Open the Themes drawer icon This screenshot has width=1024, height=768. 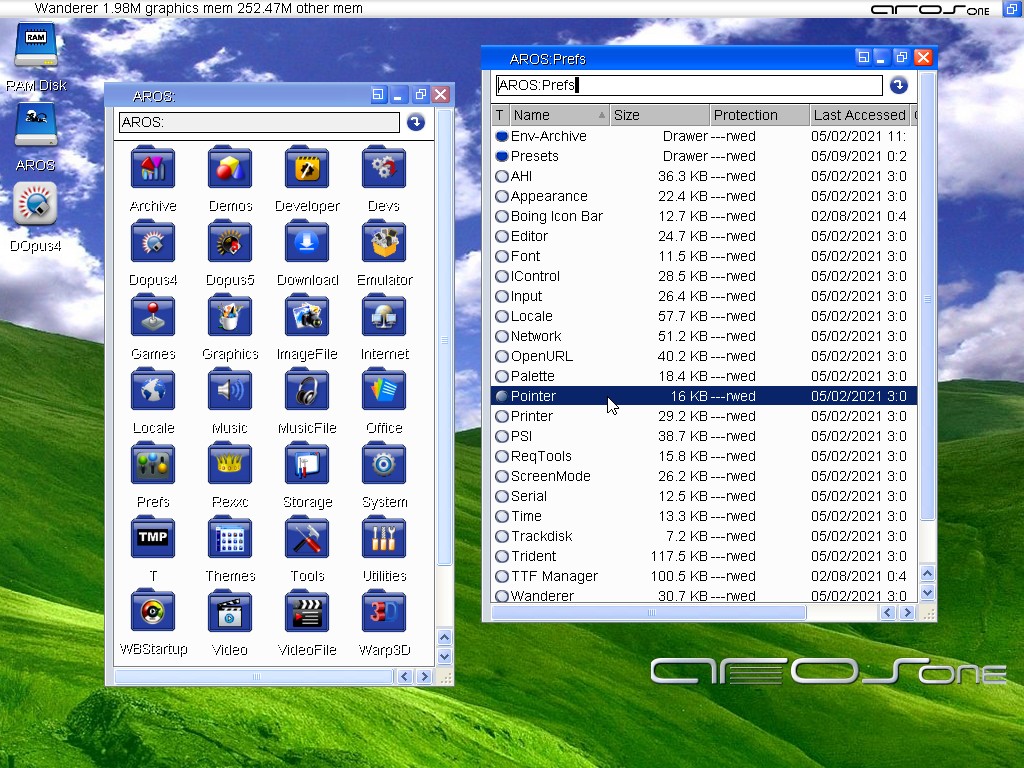230,539
